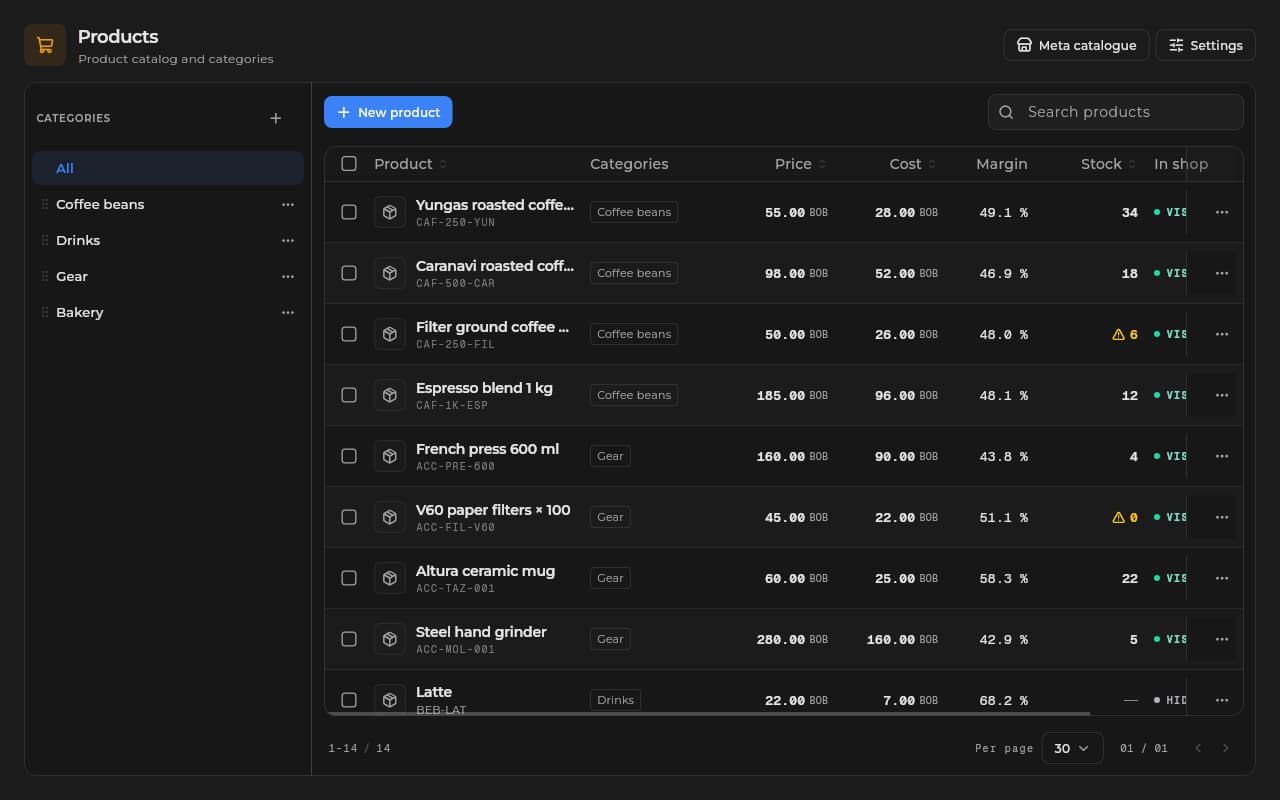Check the French press 600 ml row
The width and height of the screenshot is (1280, 800).
pos(349,456)
